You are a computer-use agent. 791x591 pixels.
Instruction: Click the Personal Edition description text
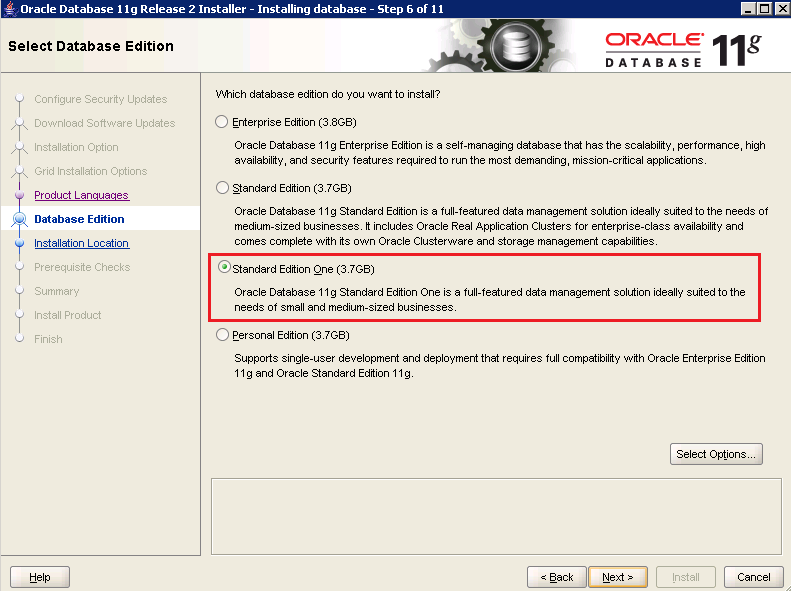pyautogui.click(x=499, y=366)
